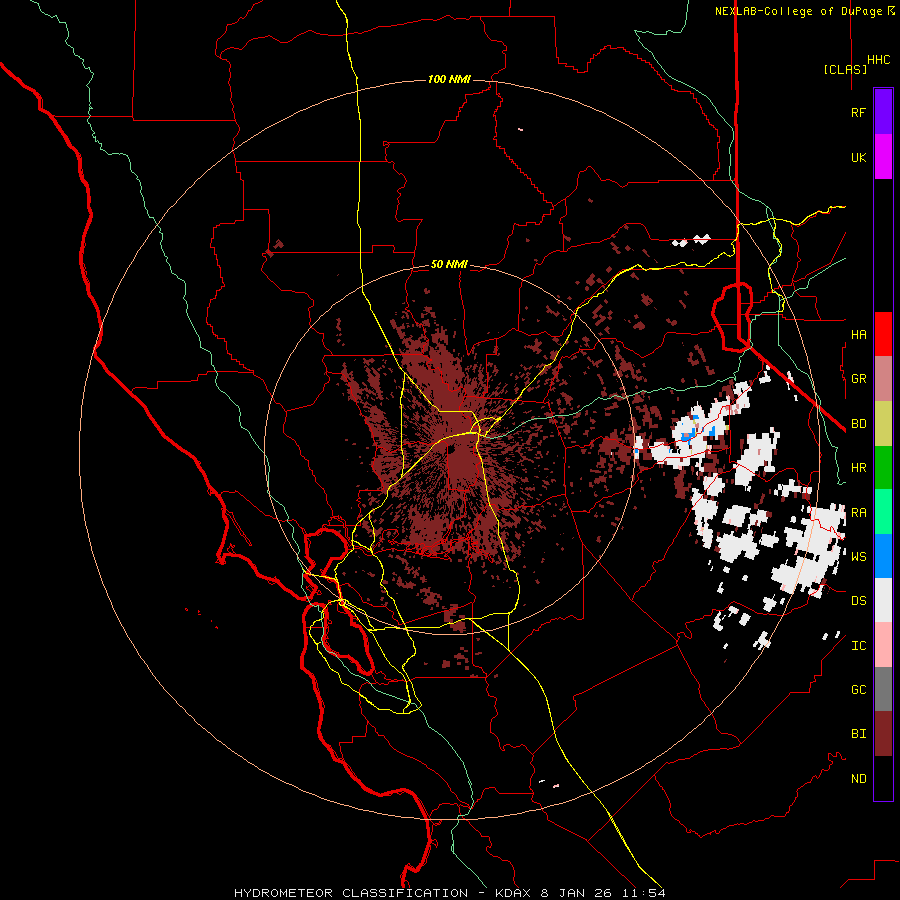Click the "BI" legend label
Screen dimensions: 900x900
tap(858, 734)
